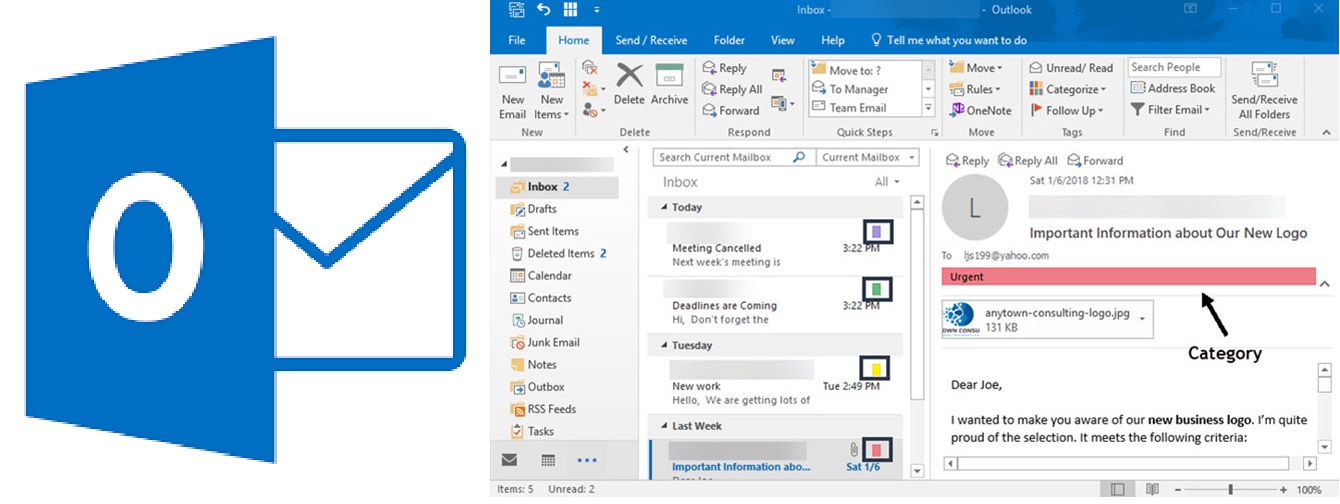Select the Team Email quick step

[x=866, y=108]
